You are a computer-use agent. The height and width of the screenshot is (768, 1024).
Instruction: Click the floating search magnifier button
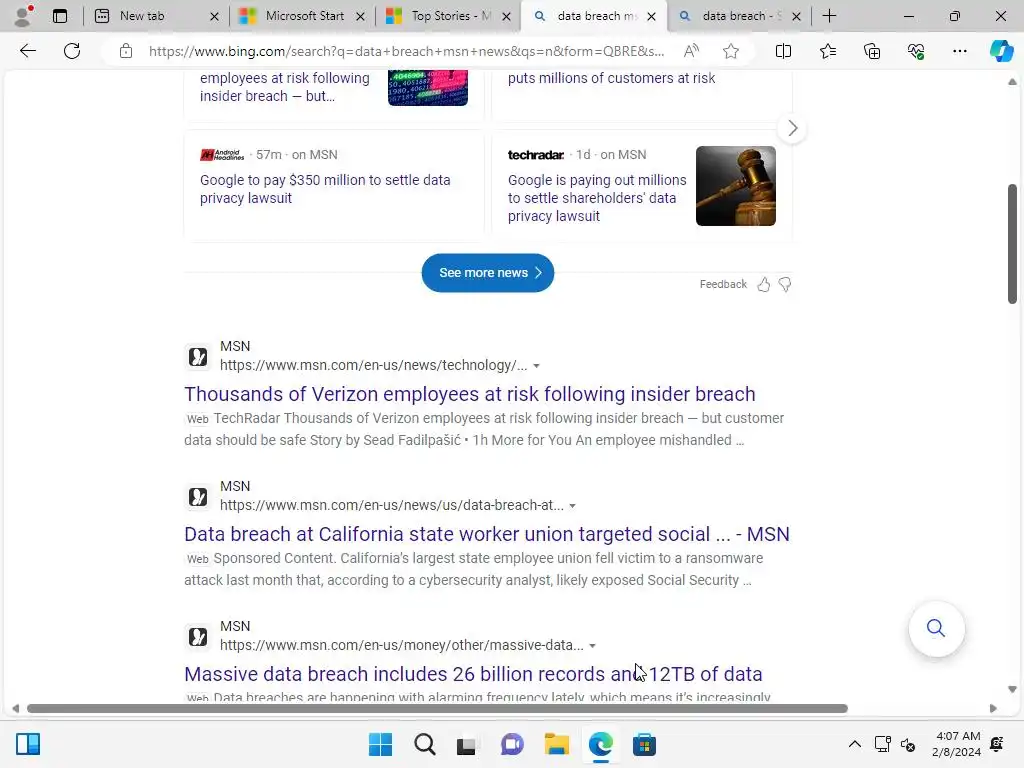coord(936,628)
